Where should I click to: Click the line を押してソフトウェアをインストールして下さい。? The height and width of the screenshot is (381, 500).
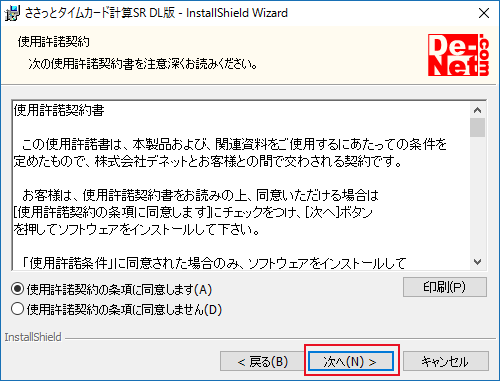[136, 229]
